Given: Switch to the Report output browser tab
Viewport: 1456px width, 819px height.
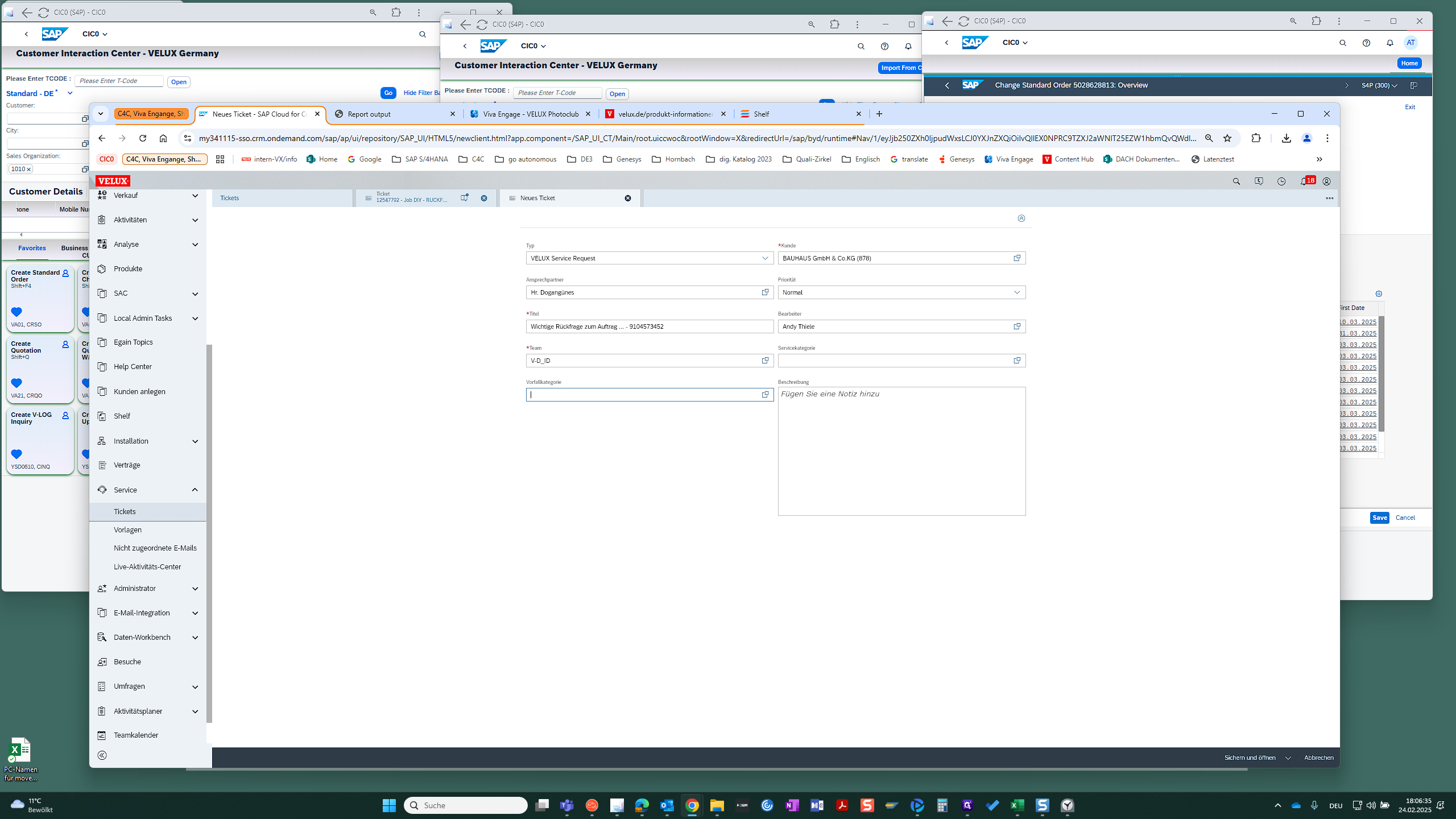Looking at the screenshot, I should tap(395, 114).
